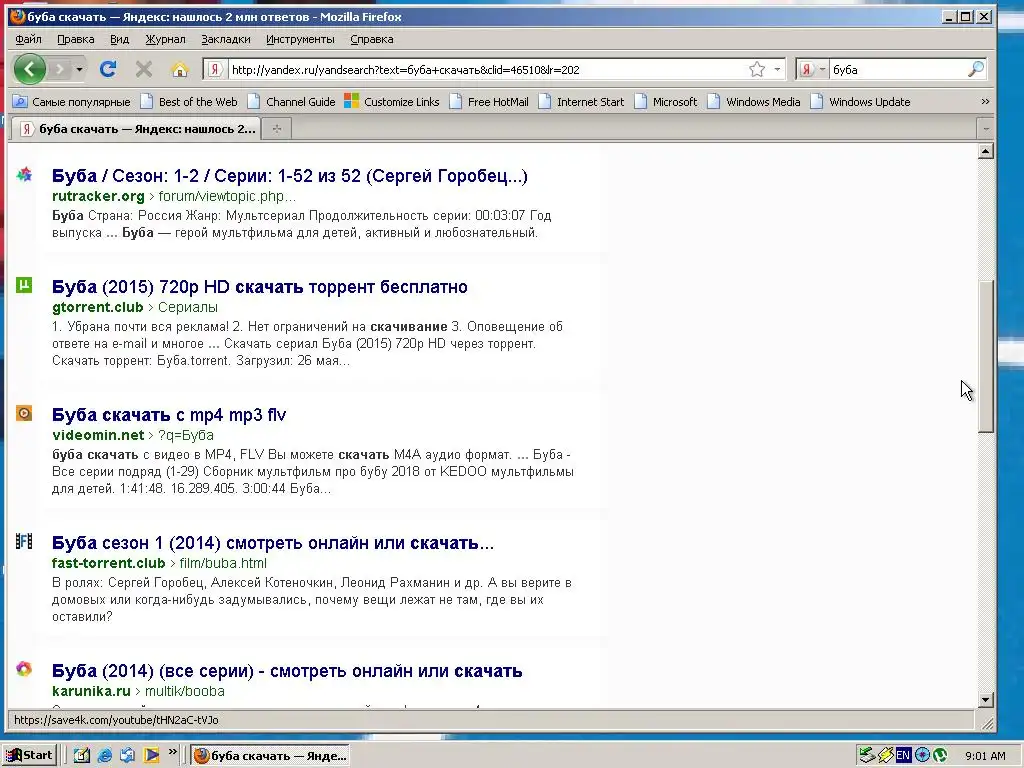Open the Закладки menu
1024x768 pixels.
click(x=225, y=39)
